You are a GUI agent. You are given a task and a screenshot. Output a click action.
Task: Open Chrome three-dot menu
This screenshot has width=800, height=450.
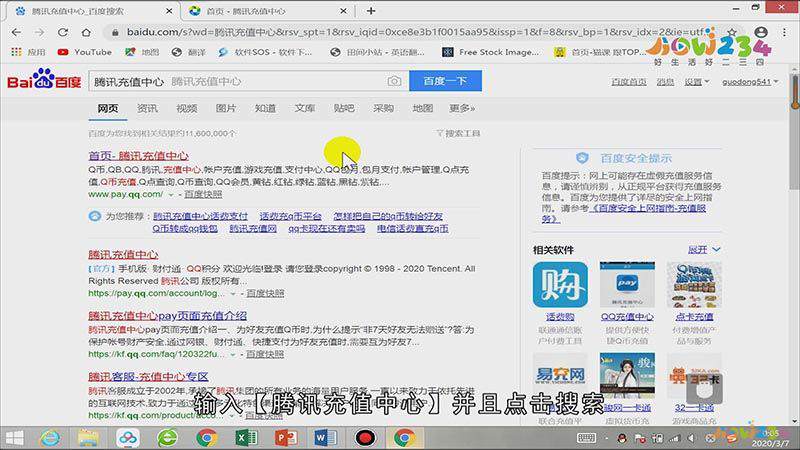click(784, 32)
